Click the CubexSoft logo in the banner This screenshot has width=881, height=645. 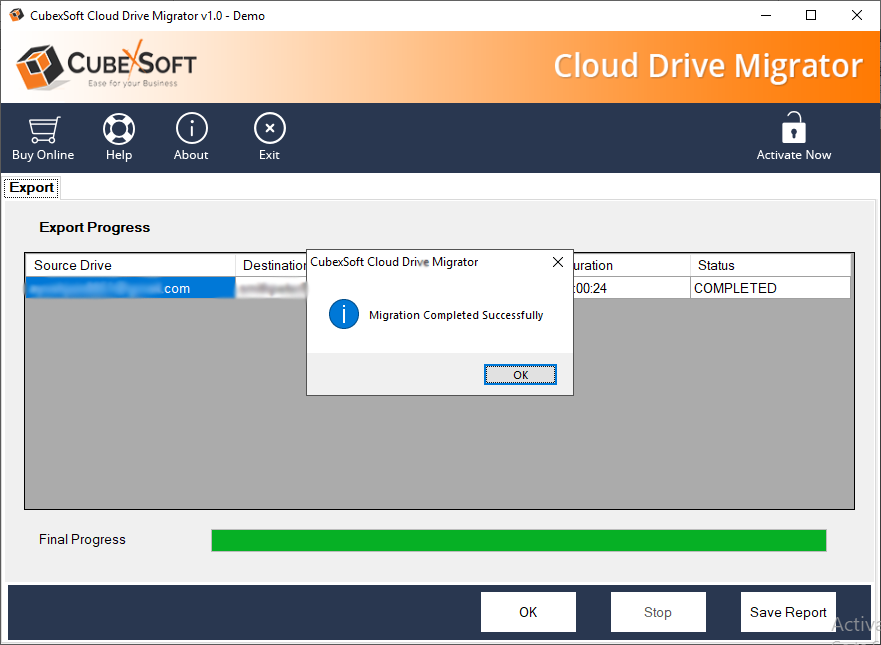[x=106, y=66]
